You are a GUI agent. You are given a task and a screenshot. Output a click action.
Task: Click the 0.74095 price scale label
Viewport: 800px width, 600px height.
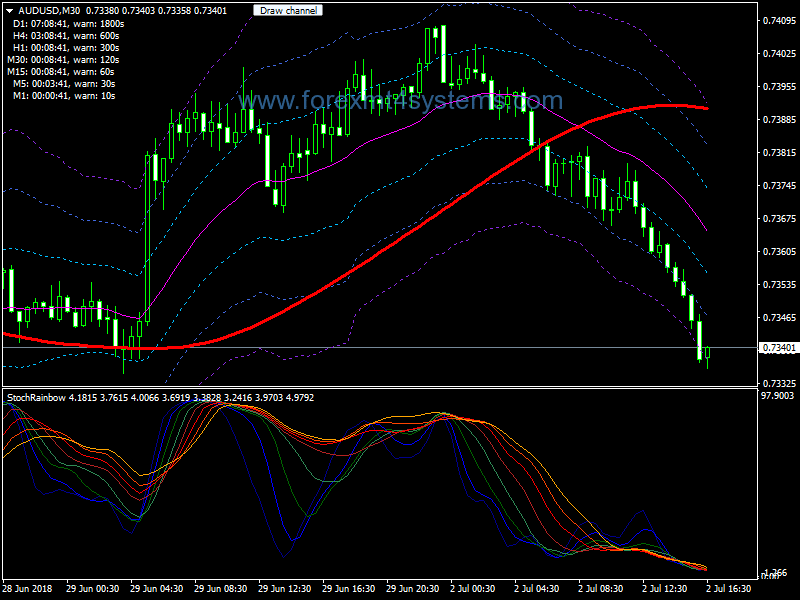pos(778,21)
